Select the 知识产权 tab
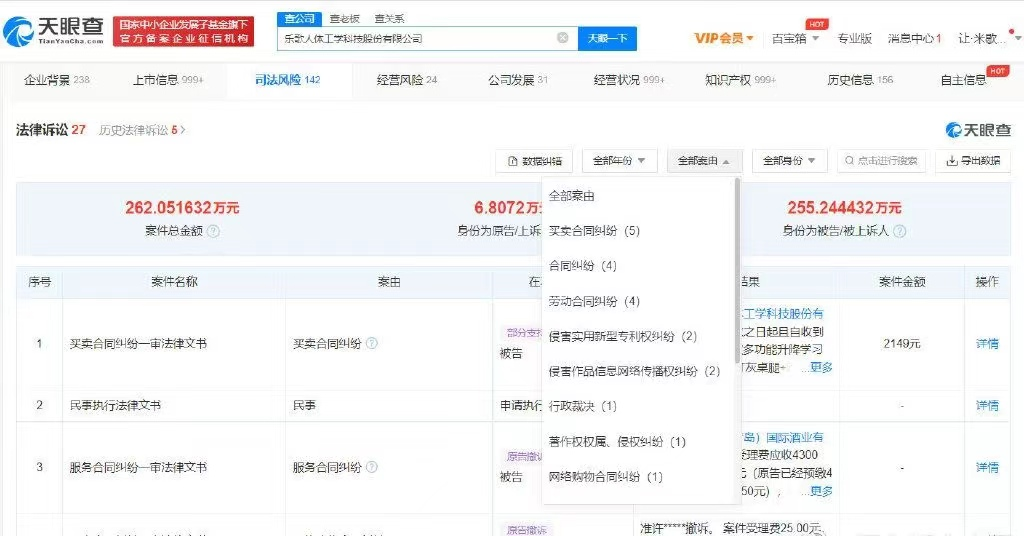1024x536 pixels. 740,80
